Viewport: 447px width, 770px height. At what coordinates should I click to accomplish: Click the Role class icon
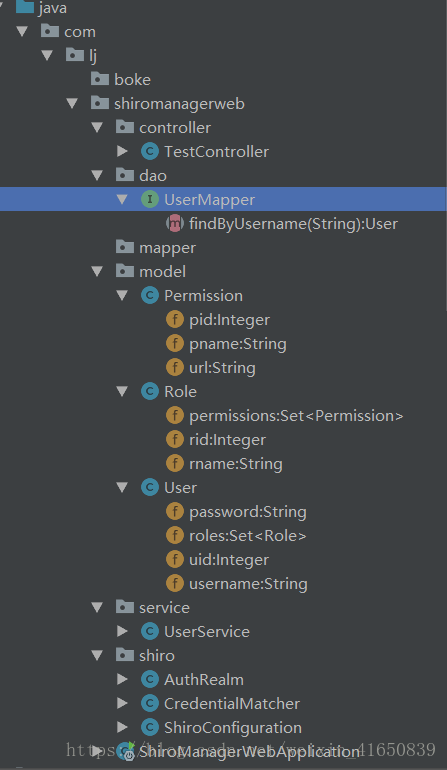[x=150, y=391]
